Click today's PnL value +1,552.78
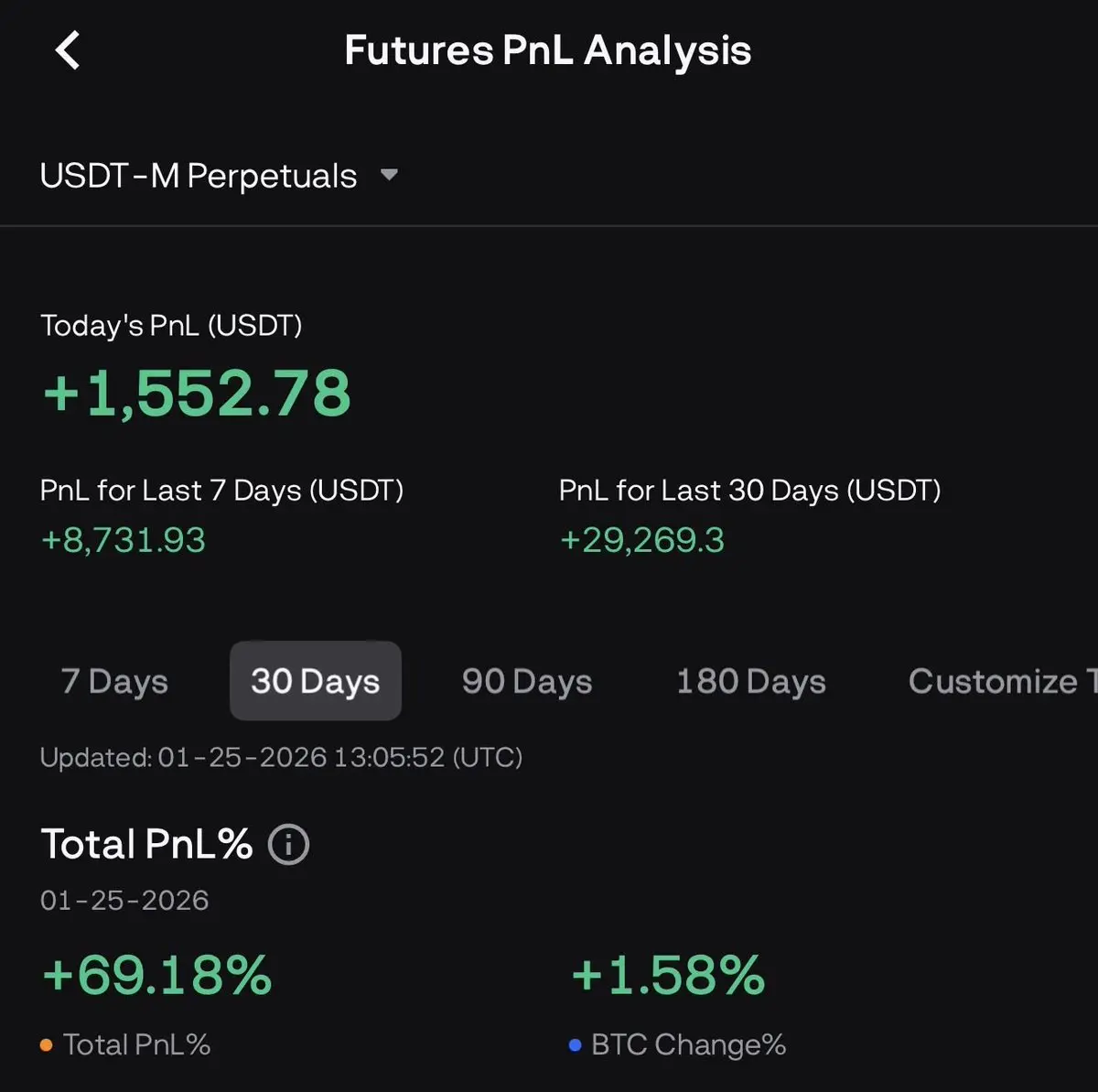The height and width of the screenshot is (1092, 1098). 197,394
